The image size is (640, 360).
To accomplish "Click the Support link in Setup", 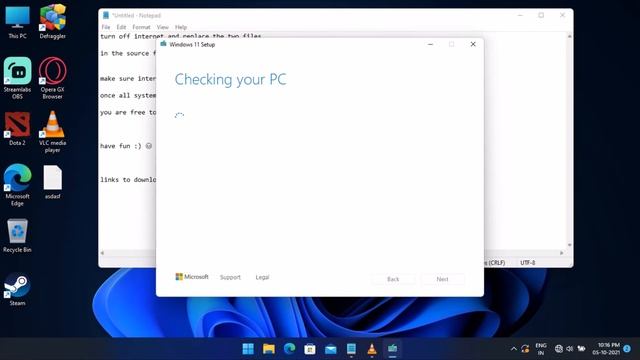I will coord(230,277).
